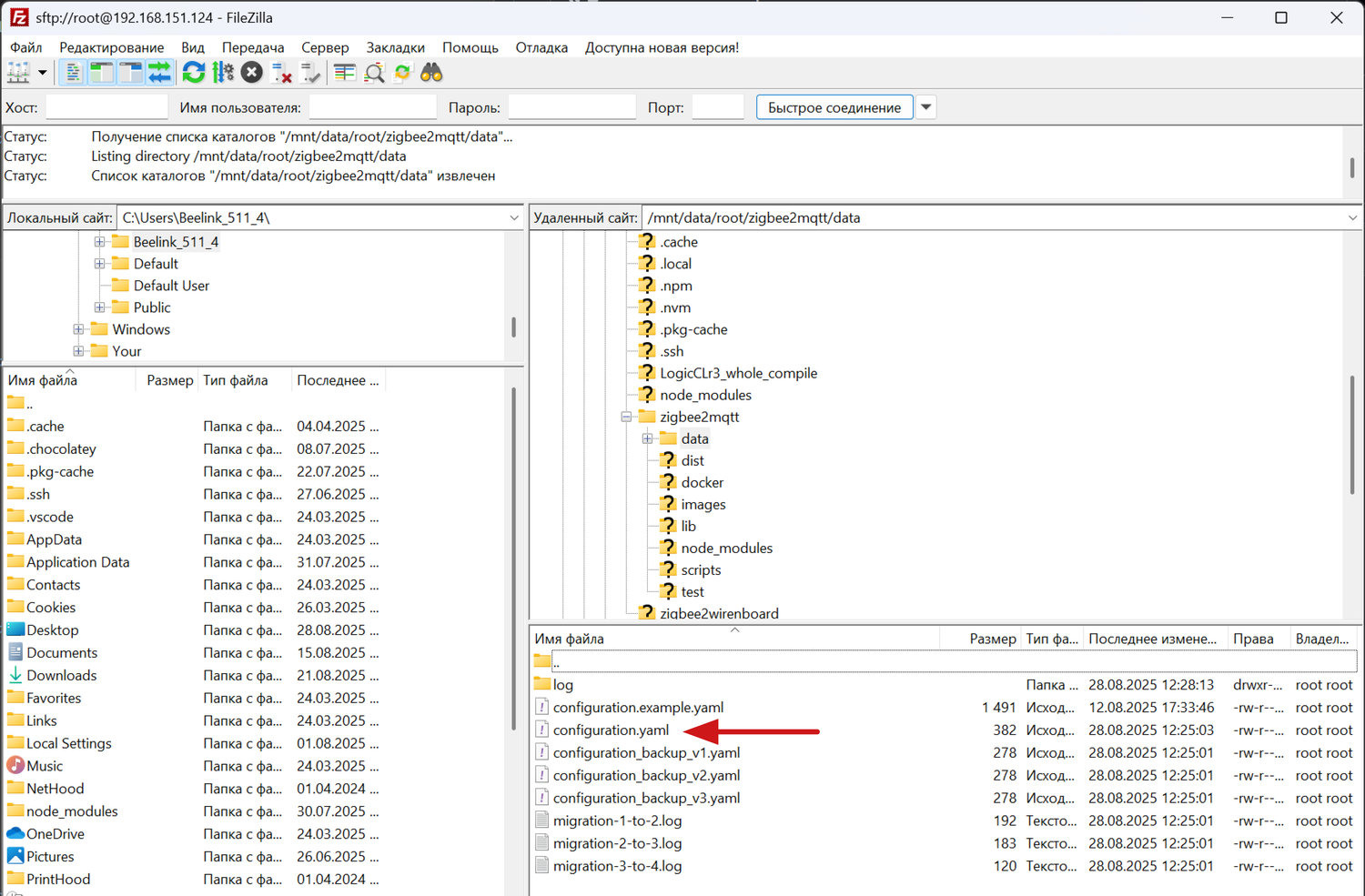Toggle transfer queue display icon

point(160,73)
